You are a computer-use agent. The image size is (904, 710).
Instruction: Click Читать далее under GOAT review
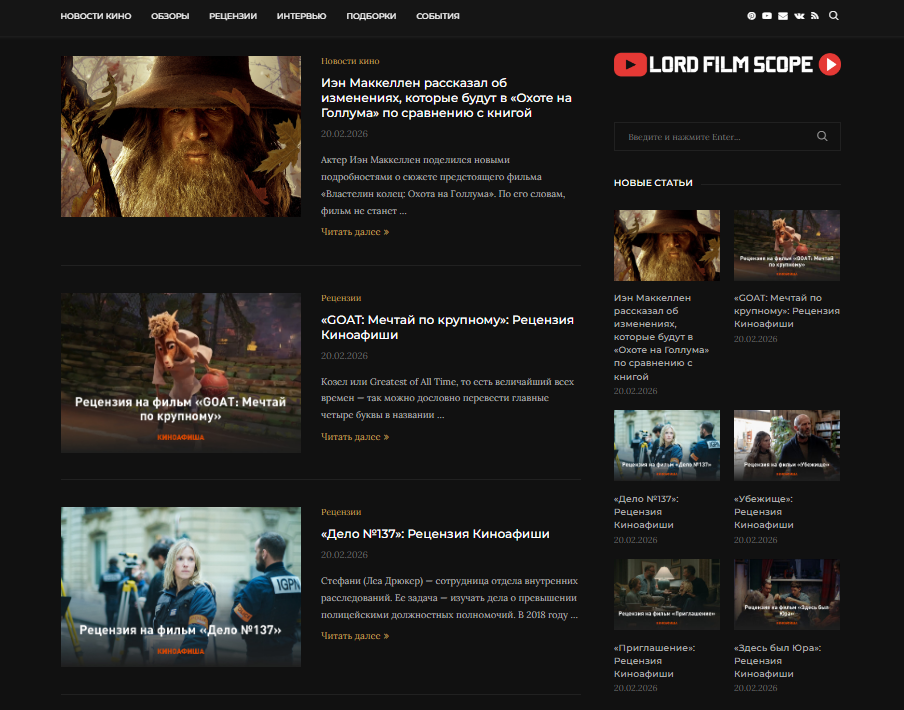(355, 437)
